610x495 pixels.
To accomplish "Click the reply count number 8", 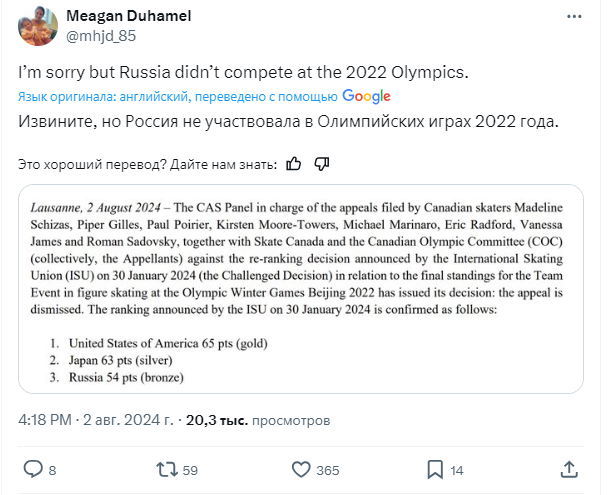I will coord(52,470).
